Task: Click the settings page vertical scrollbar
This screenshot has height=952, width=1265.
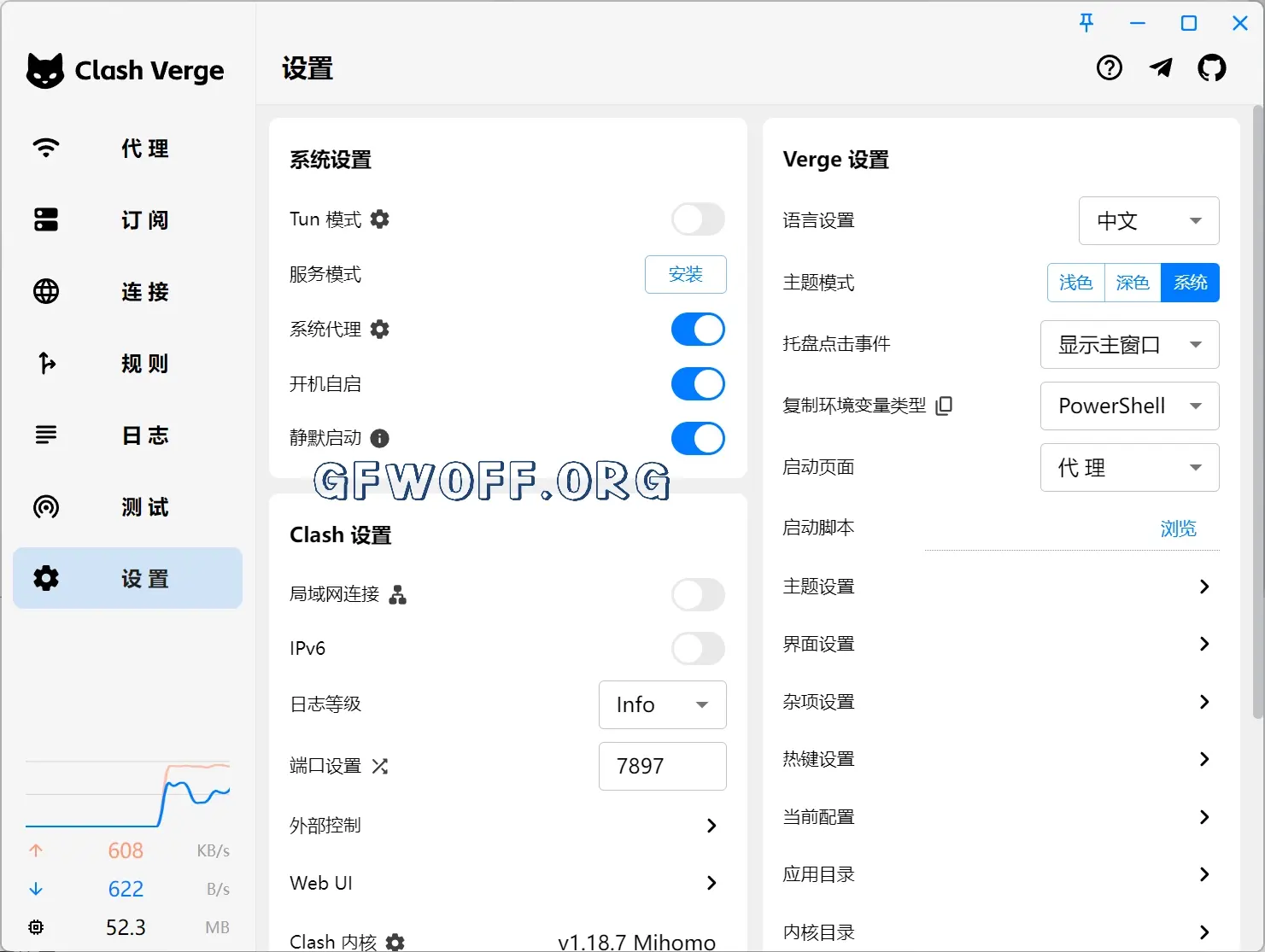Action: [x=1257, y=412]
